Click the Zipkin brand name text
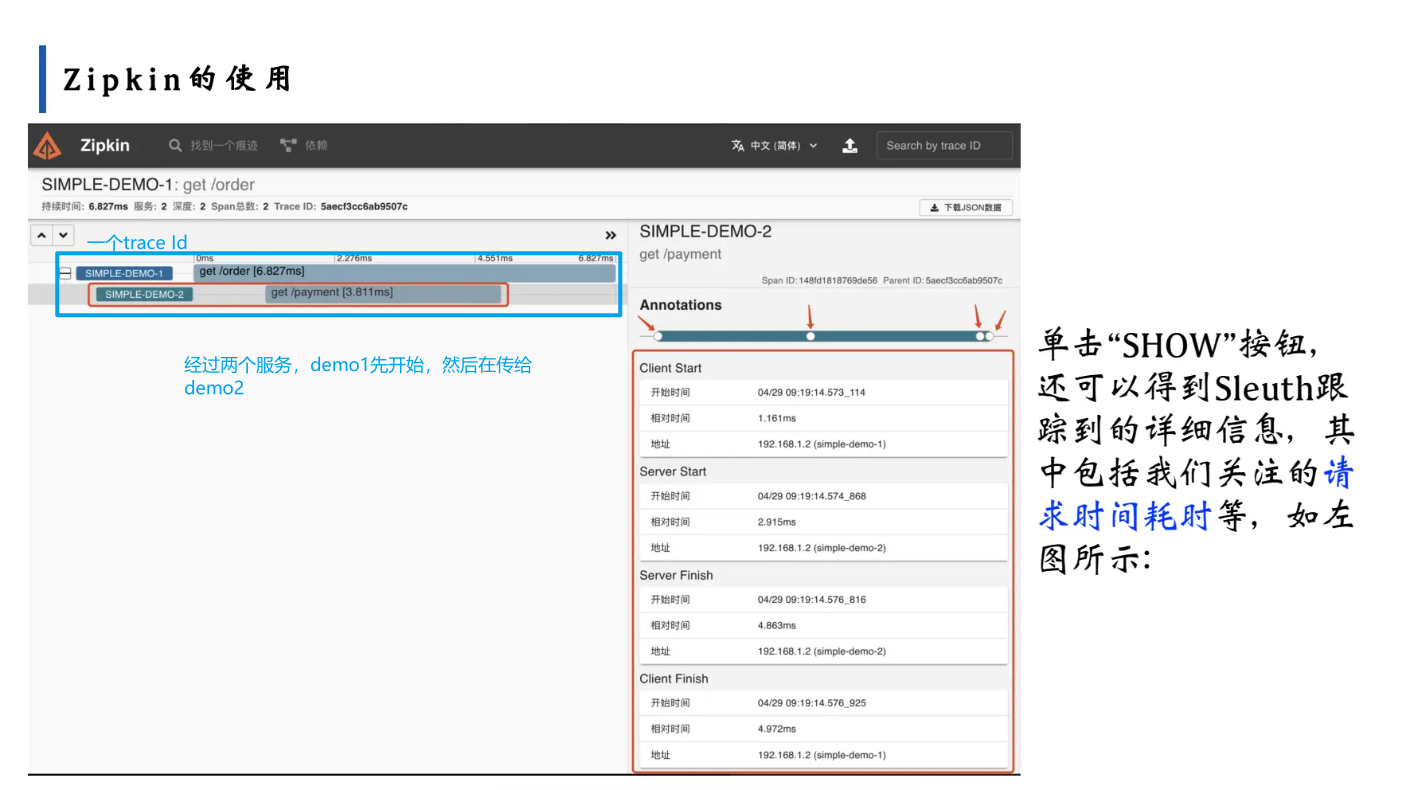Viewport: 1410px width, 790px height. point(105,146)
